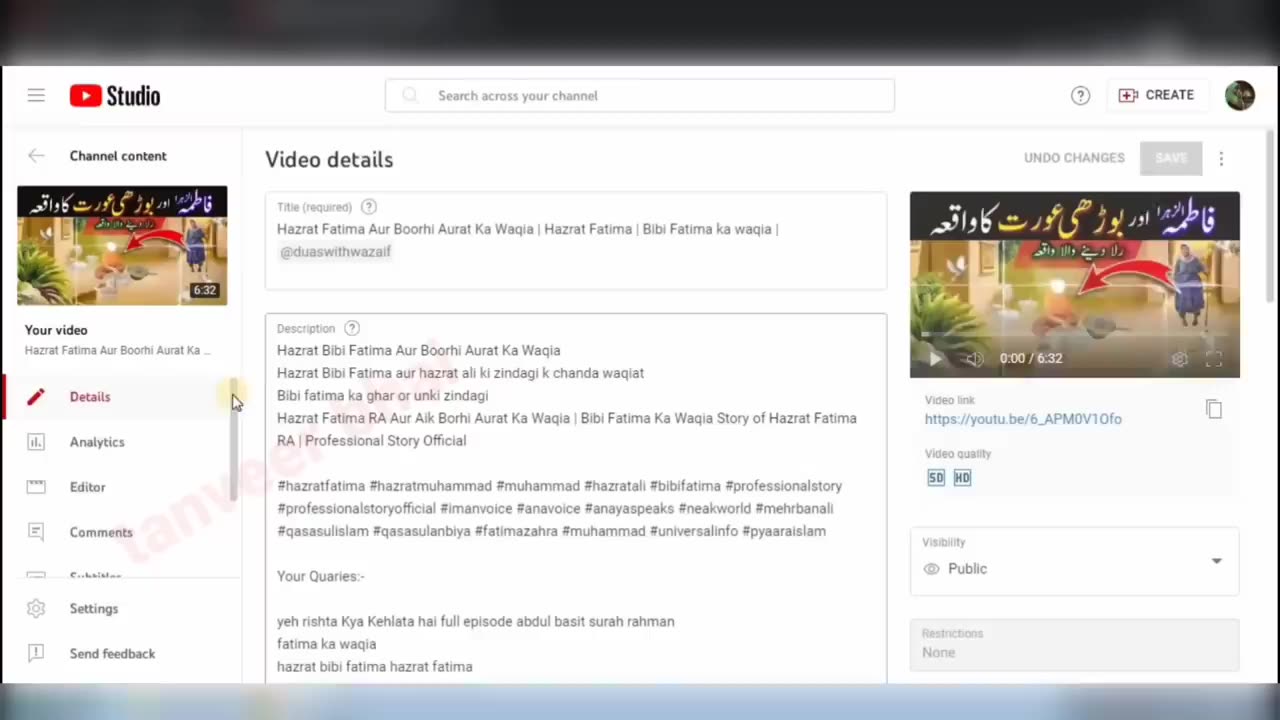Open the help question mark icon
This screenshot has height=720, width=1280.
point(1080,95)
